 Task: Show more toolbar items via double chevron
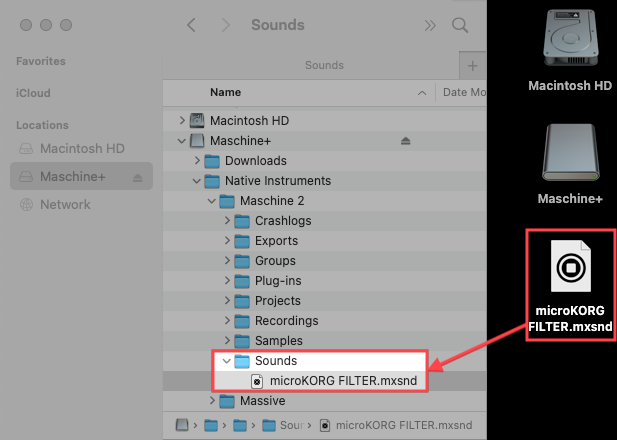tap(430, 26)
